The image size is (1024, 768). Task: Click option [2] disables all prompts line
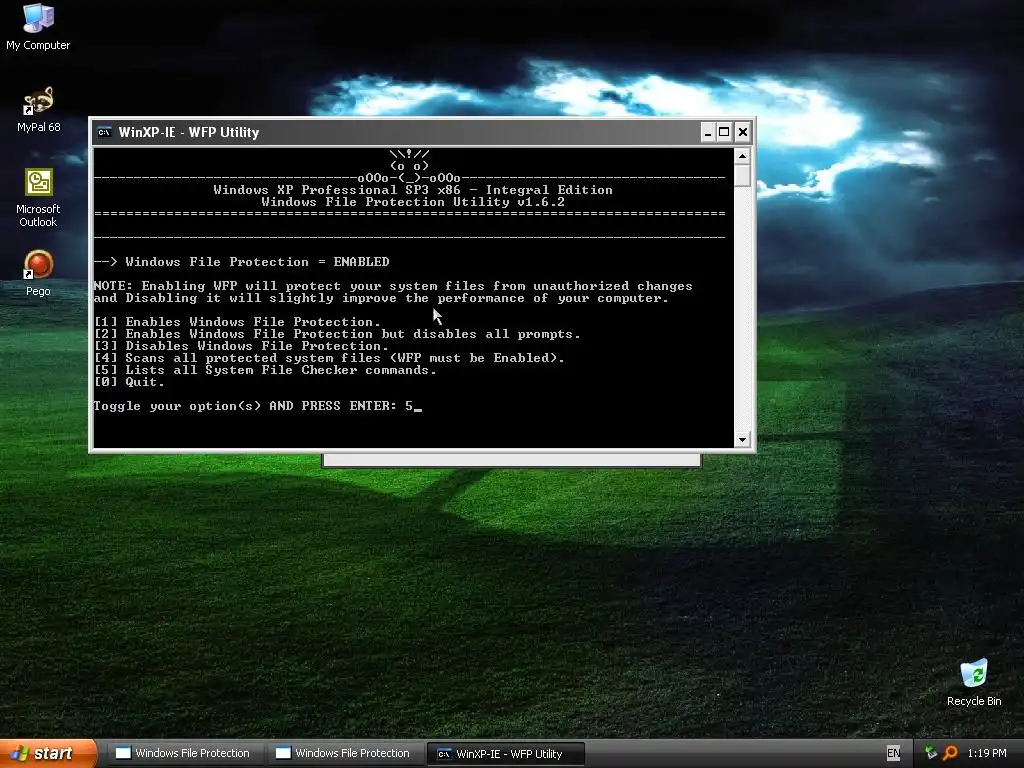[x=337, y=334]
